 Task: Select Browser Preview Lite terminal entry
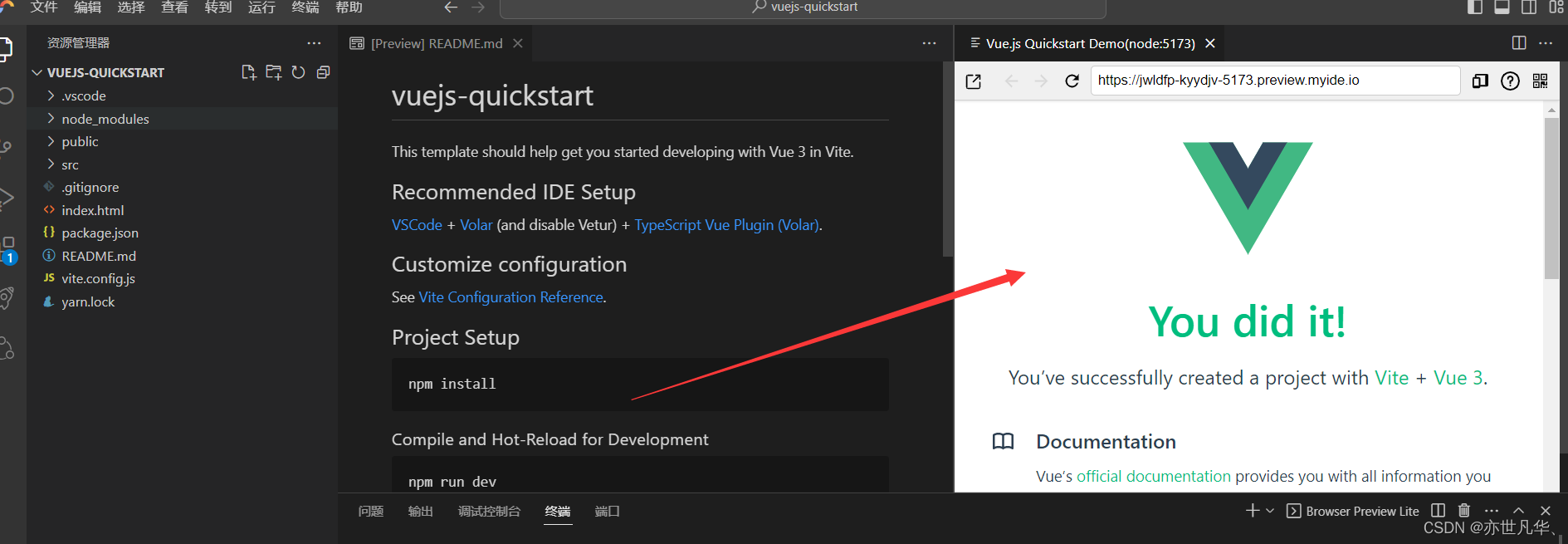point(1353,511)
